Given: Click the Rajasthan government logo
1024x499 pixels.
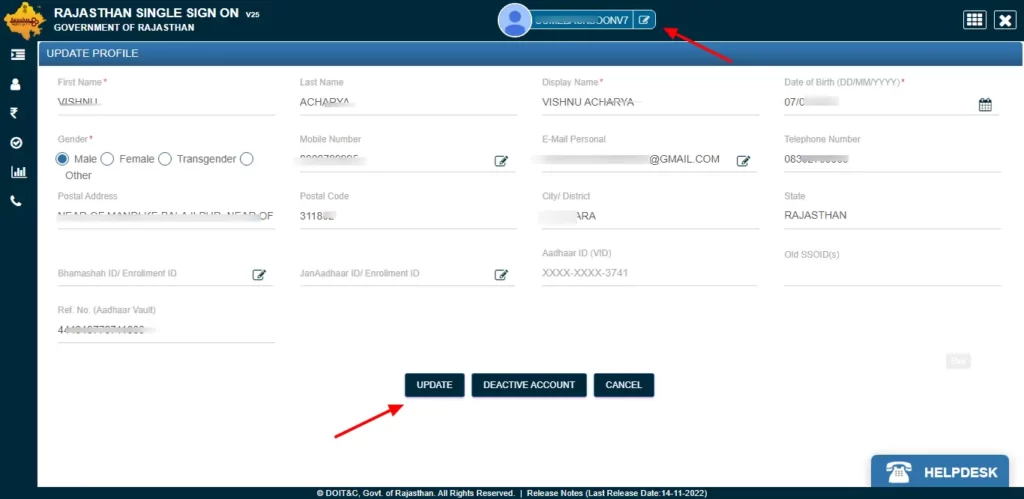Looking at the screenshot, I should click(24, 21).
